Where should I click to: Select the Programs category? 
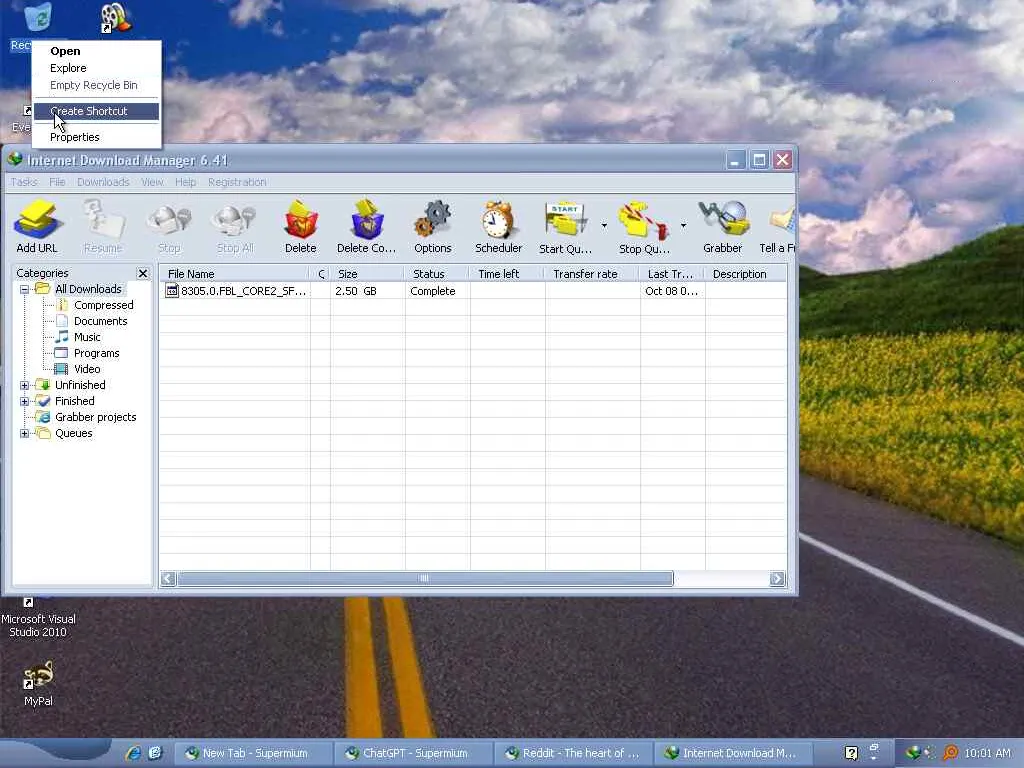(x=97, y=353)
